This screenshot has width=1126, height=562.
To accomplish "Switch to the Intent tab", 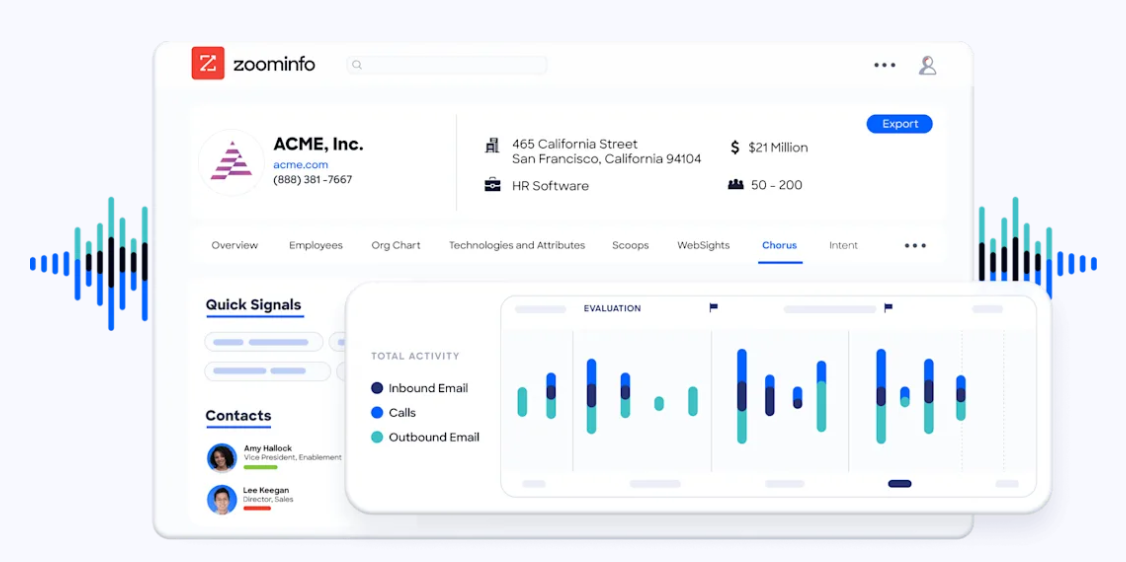I will pyautogui.click(x=843, y=245).
